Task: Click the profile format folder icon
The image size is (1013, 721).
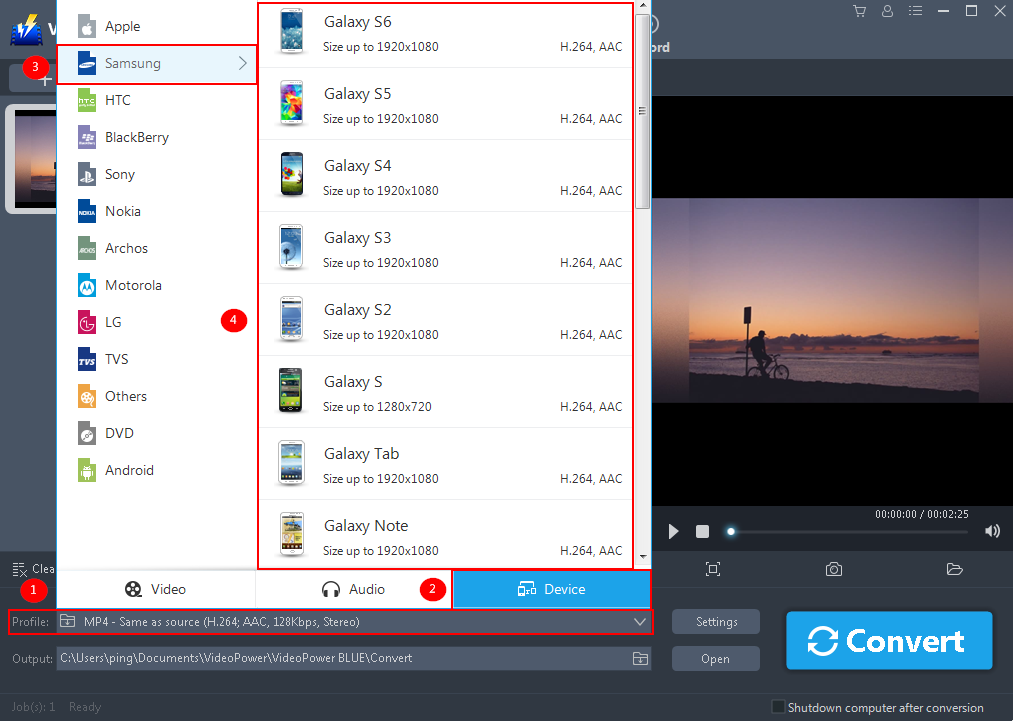Action: pyautogui.click(x=67, y=622)
